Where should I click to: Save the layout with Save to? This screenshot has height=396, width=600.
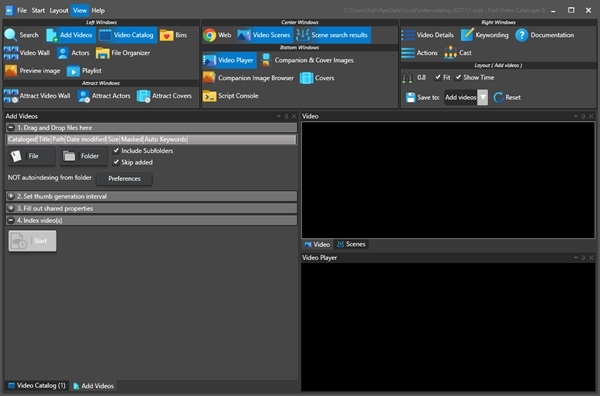click(x=422, y=98)
